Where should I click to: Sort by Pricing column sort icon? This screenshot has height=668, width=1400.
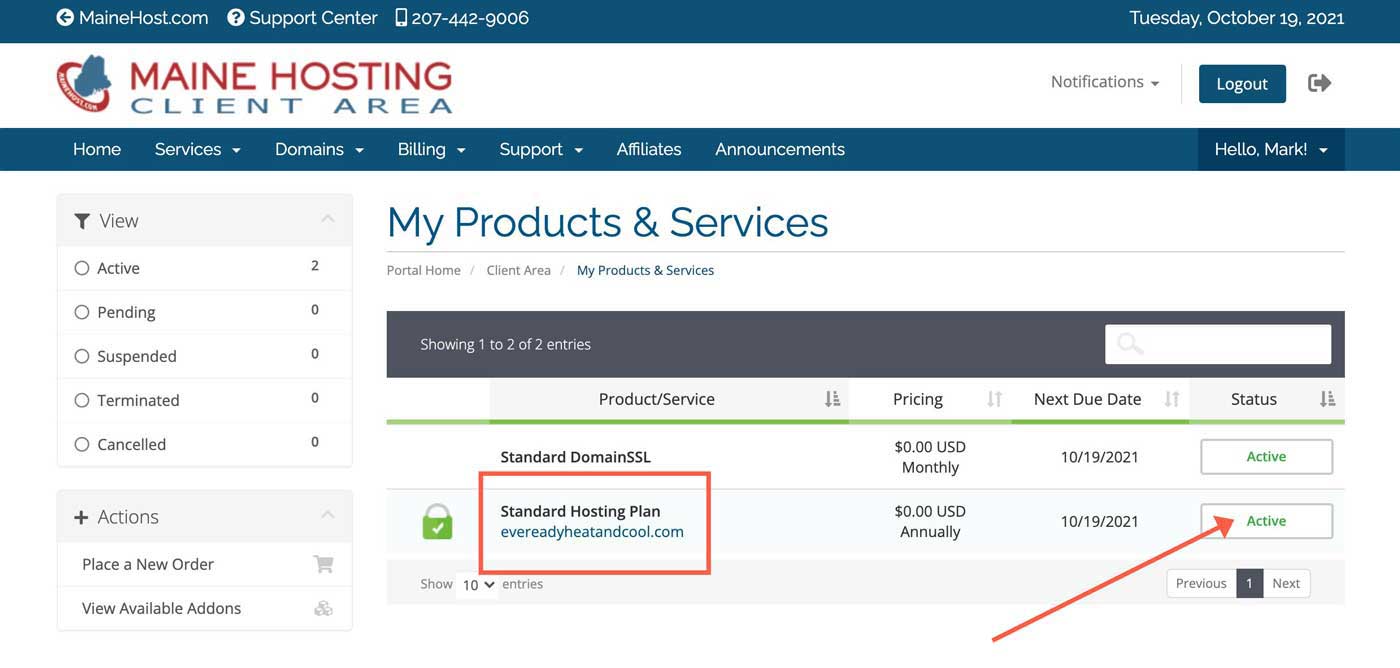(x=994, y=399)
